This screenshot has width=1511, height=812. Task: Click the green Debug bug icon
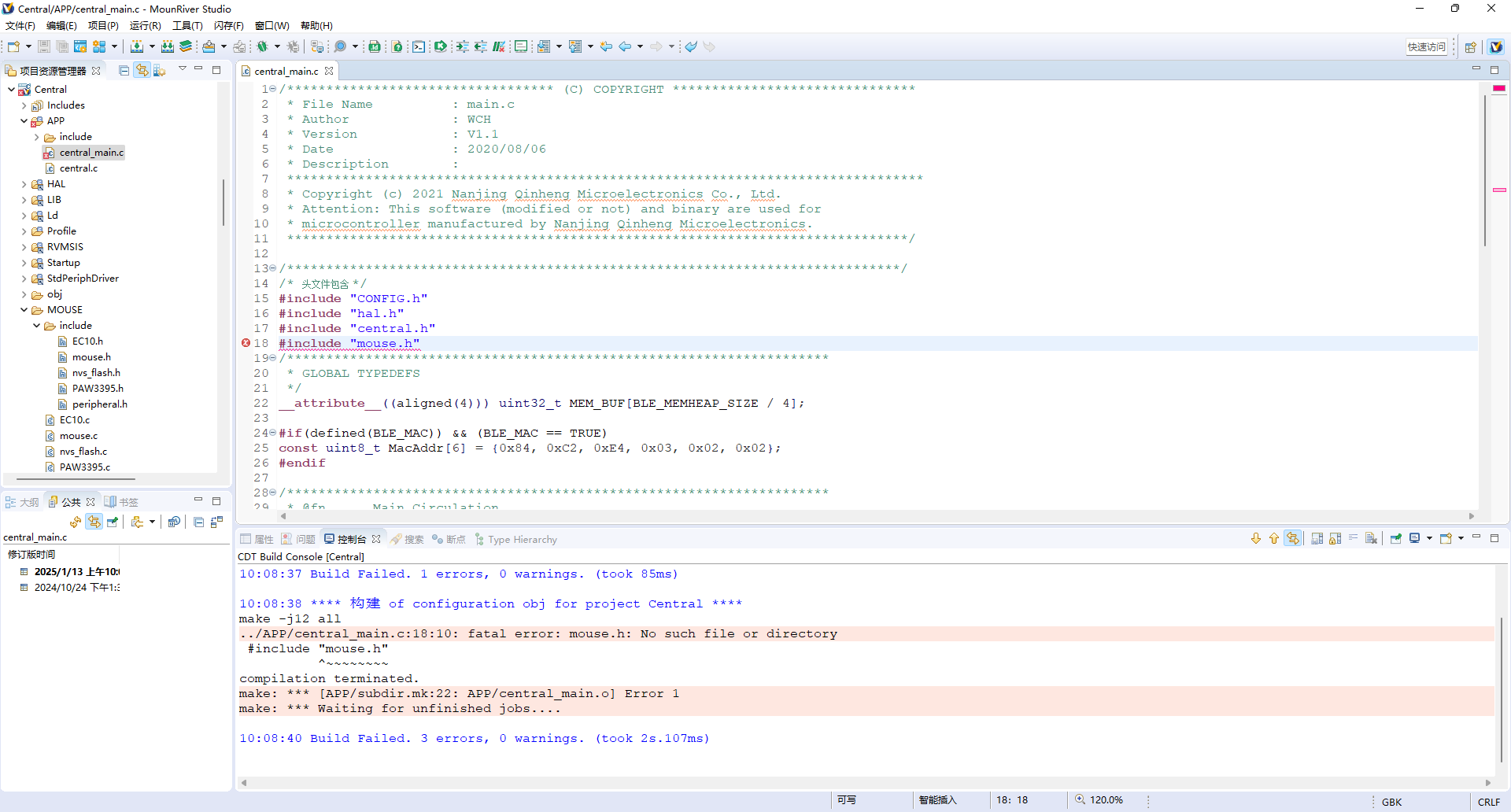click(262, 46)
